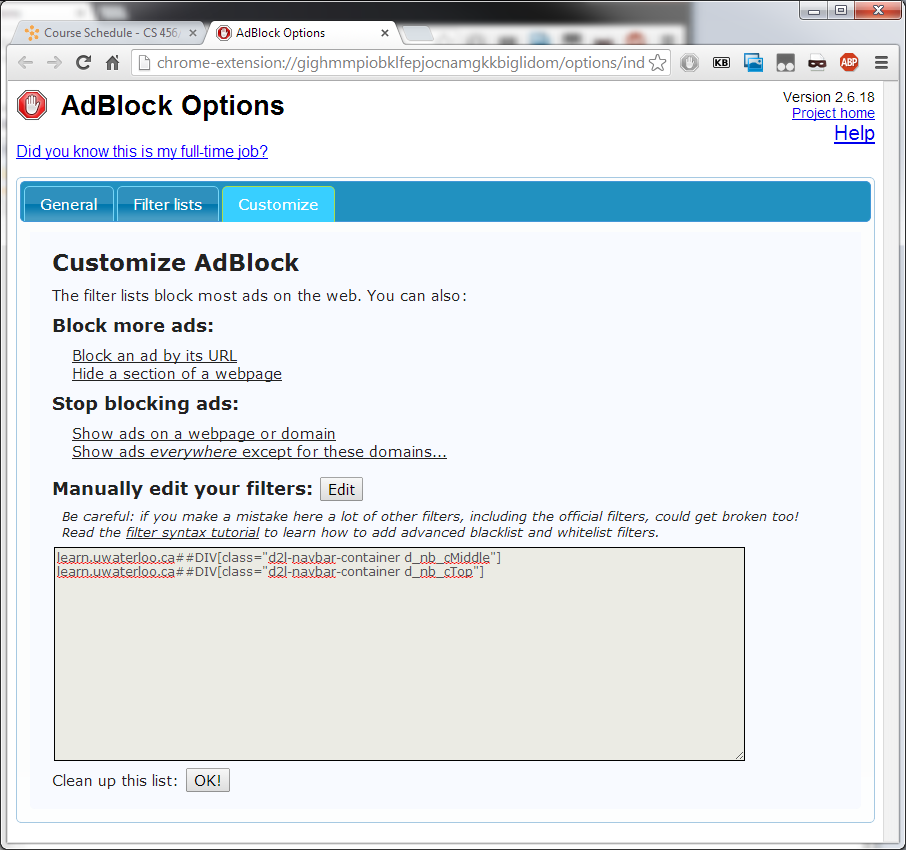Click 'Show ads everywhere except for these domains'
This screenshot has height=850, width=906.
tap(259, 451)
